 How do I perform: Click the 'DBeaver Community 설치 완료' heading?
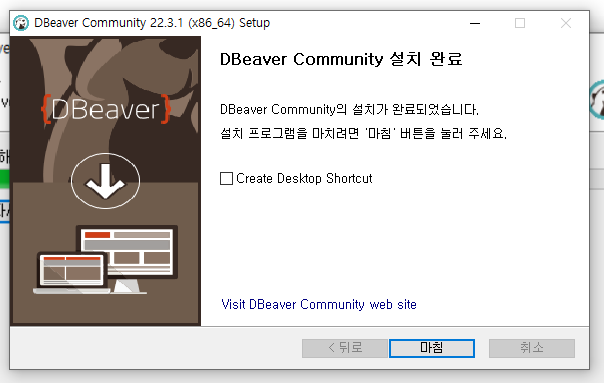point(341,59)
